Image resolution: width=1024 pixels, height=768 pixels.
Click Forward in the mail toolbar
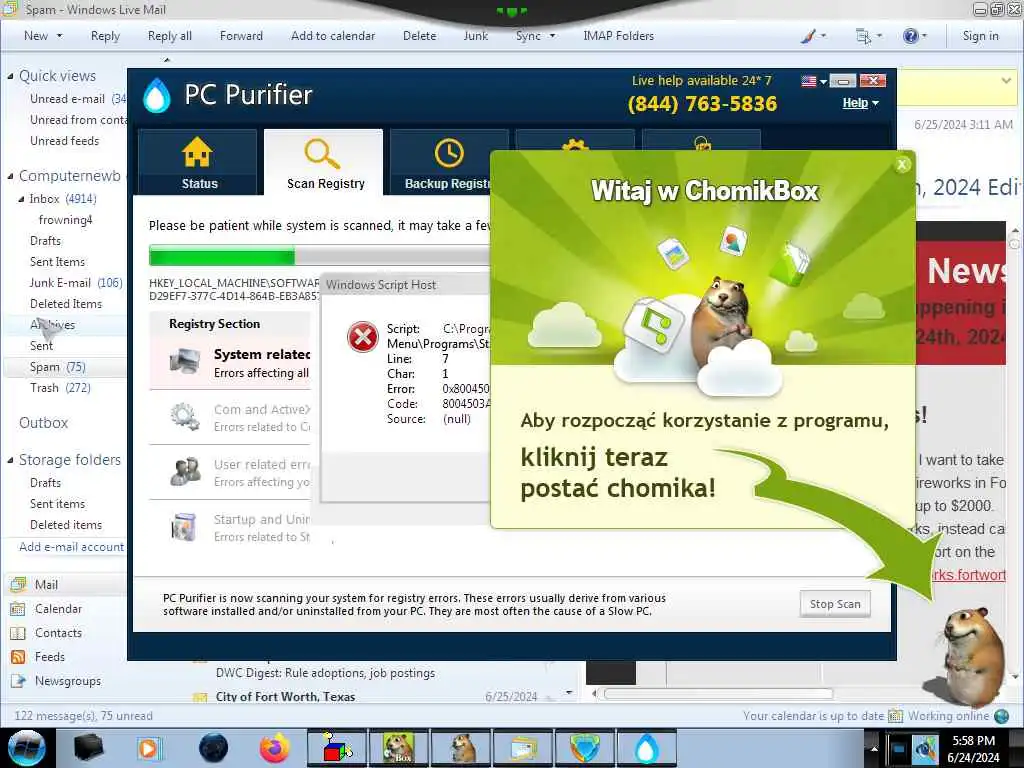click(x=241, y=36)
